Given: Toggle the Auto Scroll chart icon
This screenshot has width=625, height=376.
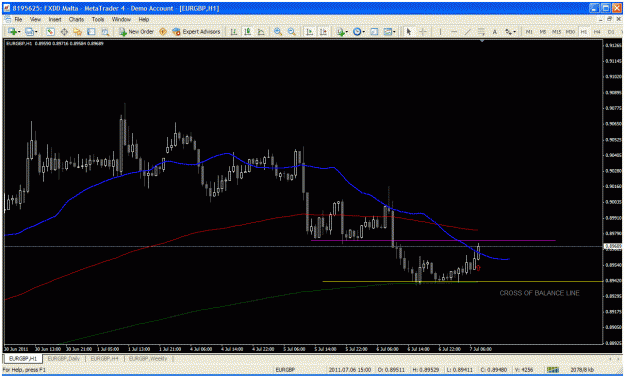Looking at the screenshot, I should (309, 31).
